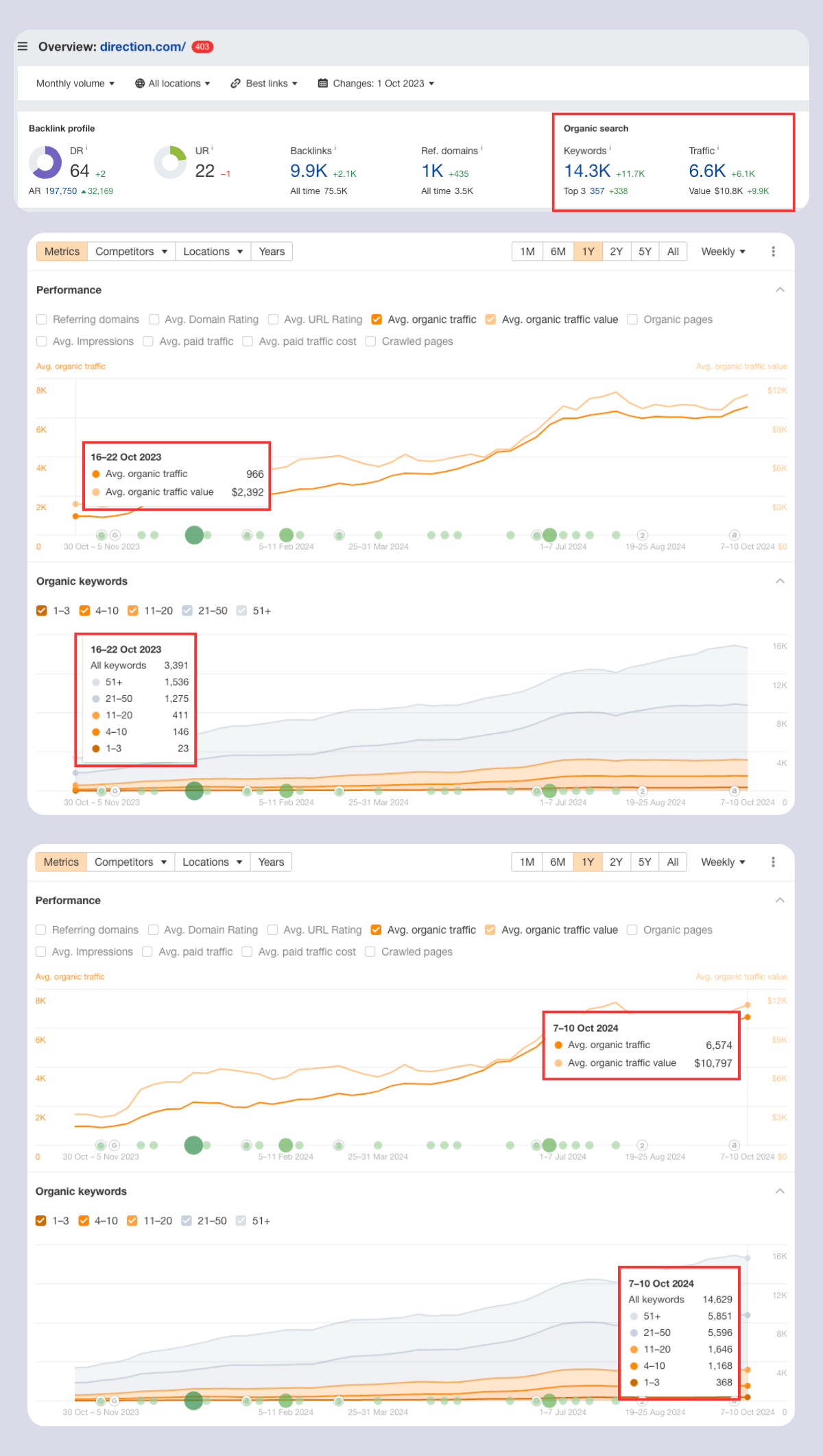Open the direction.com/ domain link
The image size is (823, 1456).
143,47
